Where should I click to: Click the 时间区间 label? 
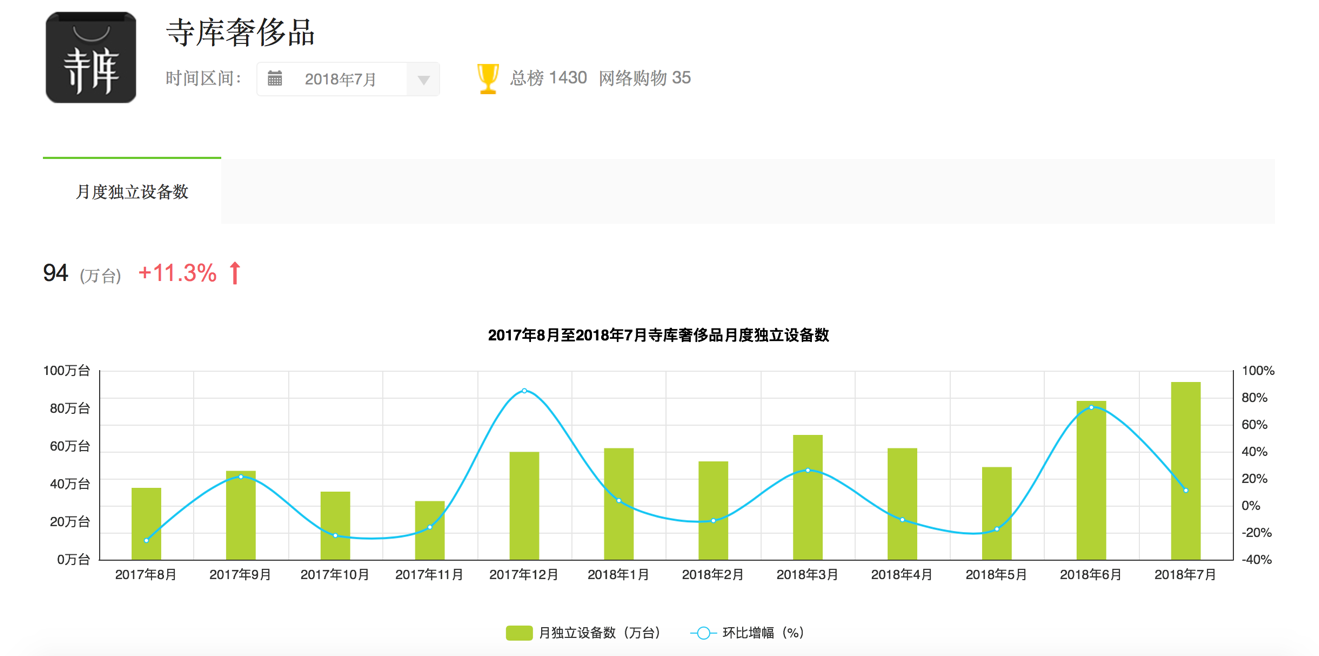tap(204, 78)
